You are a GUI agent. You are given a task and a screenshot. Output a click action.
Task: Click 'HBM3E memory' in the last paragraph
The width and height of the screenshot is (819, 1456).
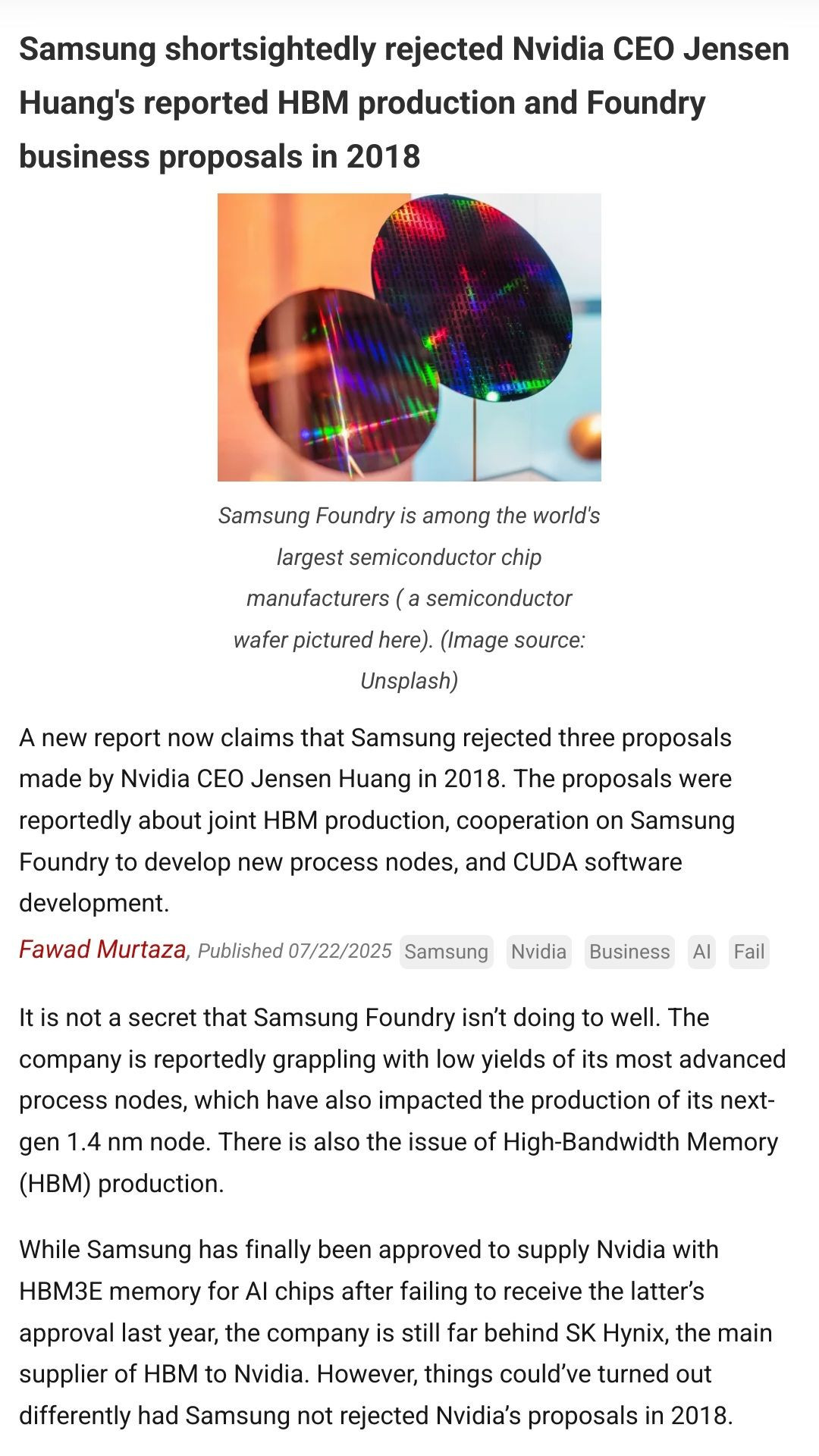99,1291
